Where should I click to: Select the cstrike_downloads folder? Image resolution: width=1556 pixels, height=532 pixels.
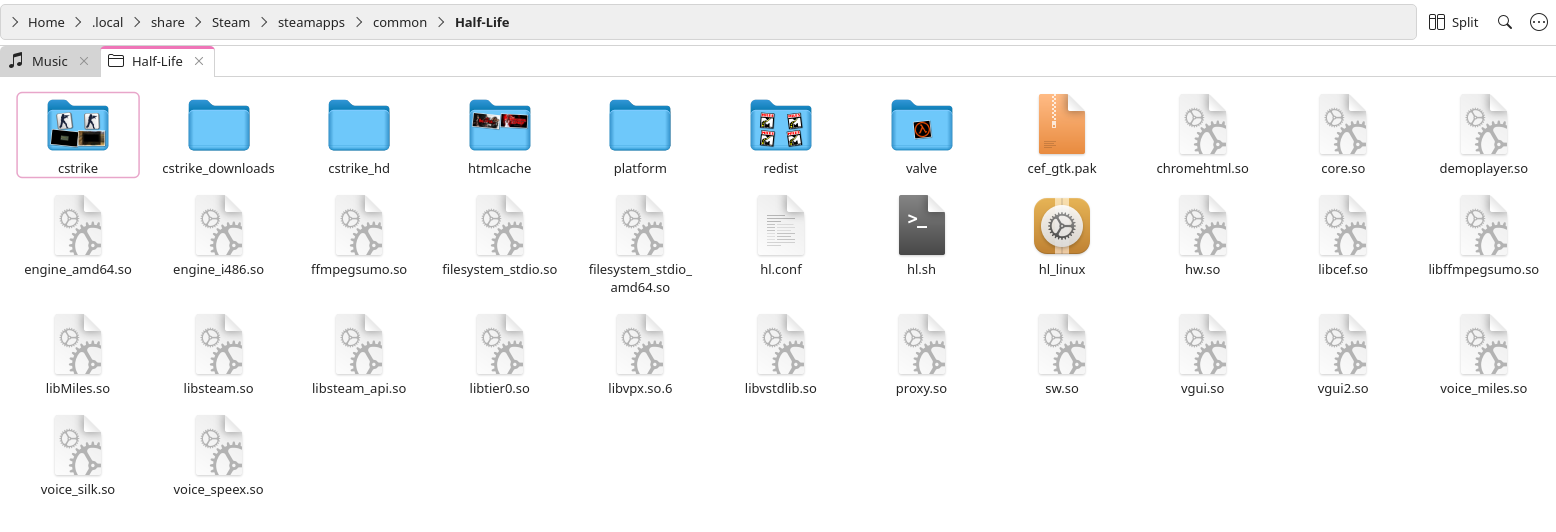(218, 125)
